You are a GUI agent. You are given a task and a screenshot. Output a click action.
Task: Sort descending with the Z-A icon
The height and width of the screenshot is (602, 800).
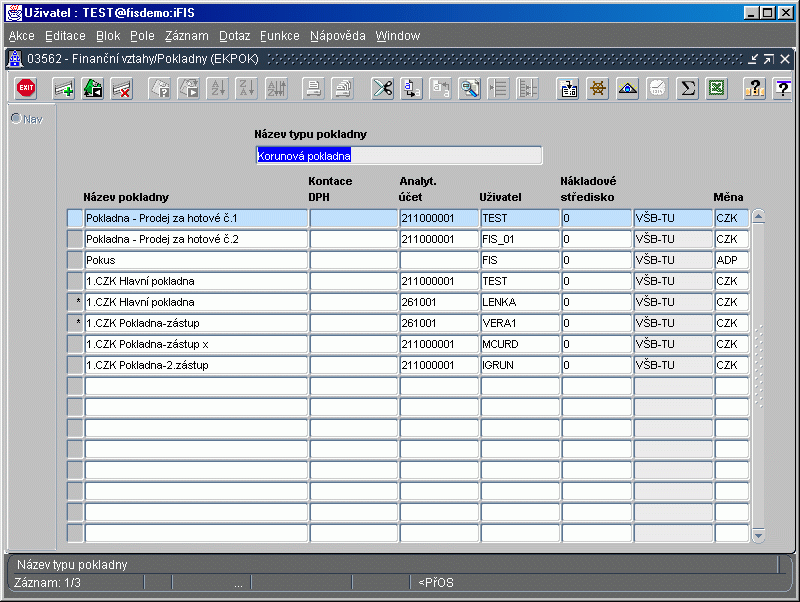(x=247, y=89)
